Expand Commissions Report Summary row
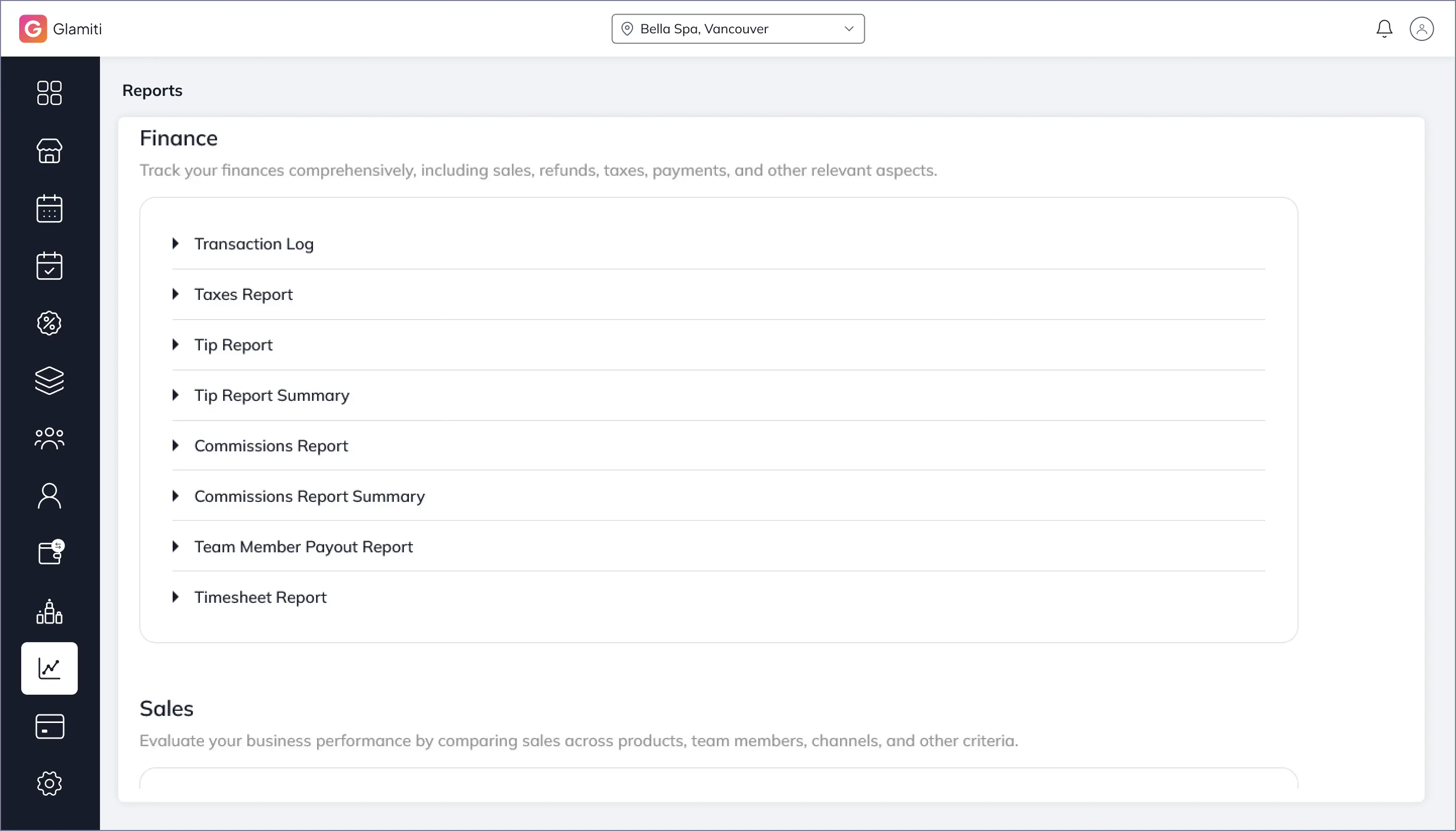1456x831 pixels. (x=309, y=497)
